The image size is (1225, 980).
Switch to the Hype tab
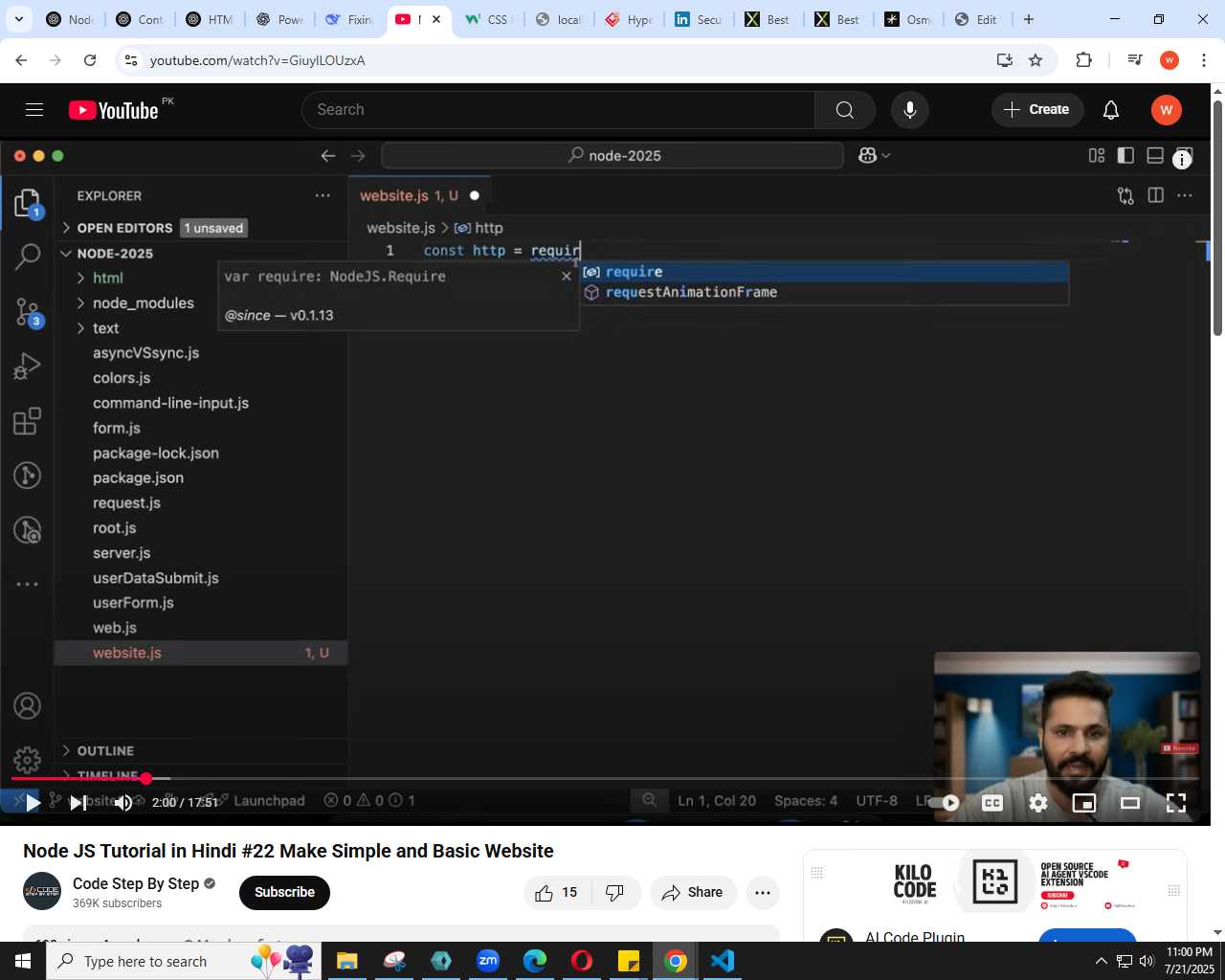[629, 19]
